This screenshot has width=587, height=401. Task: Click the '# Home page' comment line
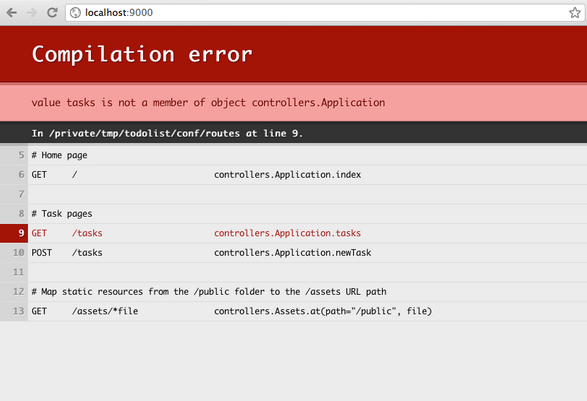(x=59, y=155)
